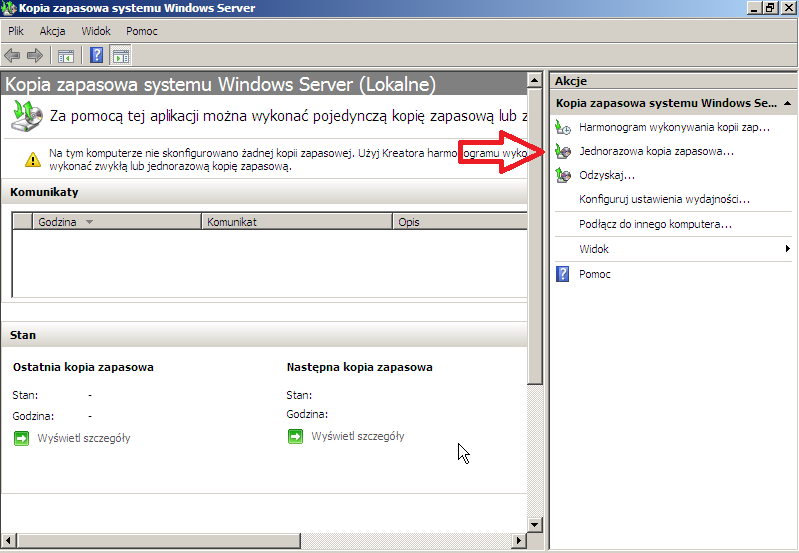Click the green arrow under Ostatnia kopia zapasowa
Screen dimensions: 799x553
tap(21, 438)
